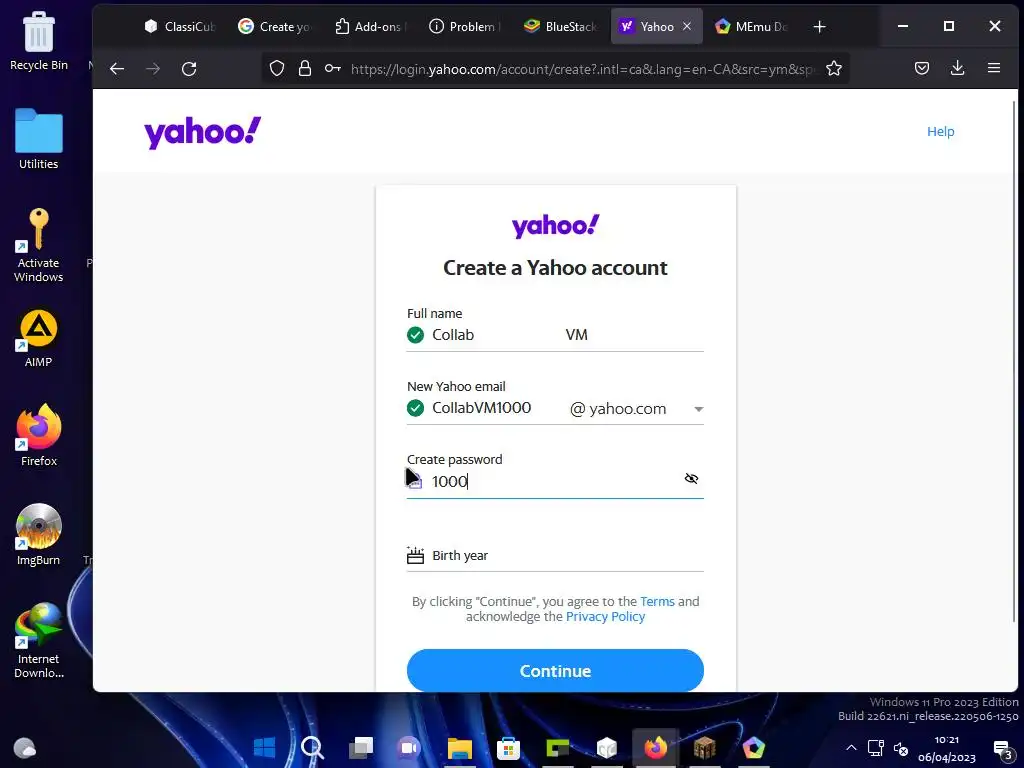Click the forward navigation arrow
The height and width of the screenshot is (768, 1024).
tap(153, 69)
